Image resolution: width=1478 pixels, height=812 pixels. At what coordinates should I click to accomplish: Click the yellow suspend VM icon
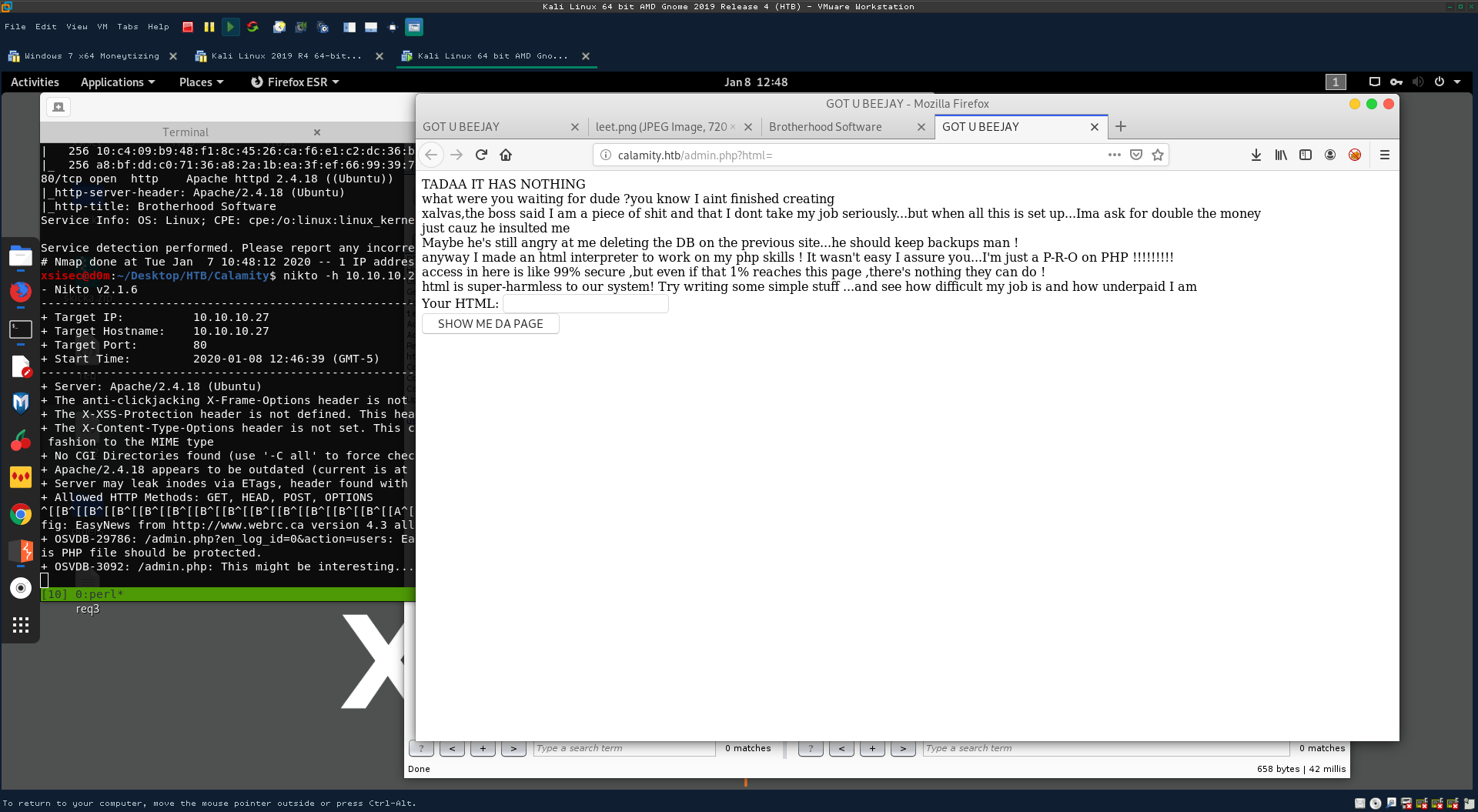(x=209, y=27)
